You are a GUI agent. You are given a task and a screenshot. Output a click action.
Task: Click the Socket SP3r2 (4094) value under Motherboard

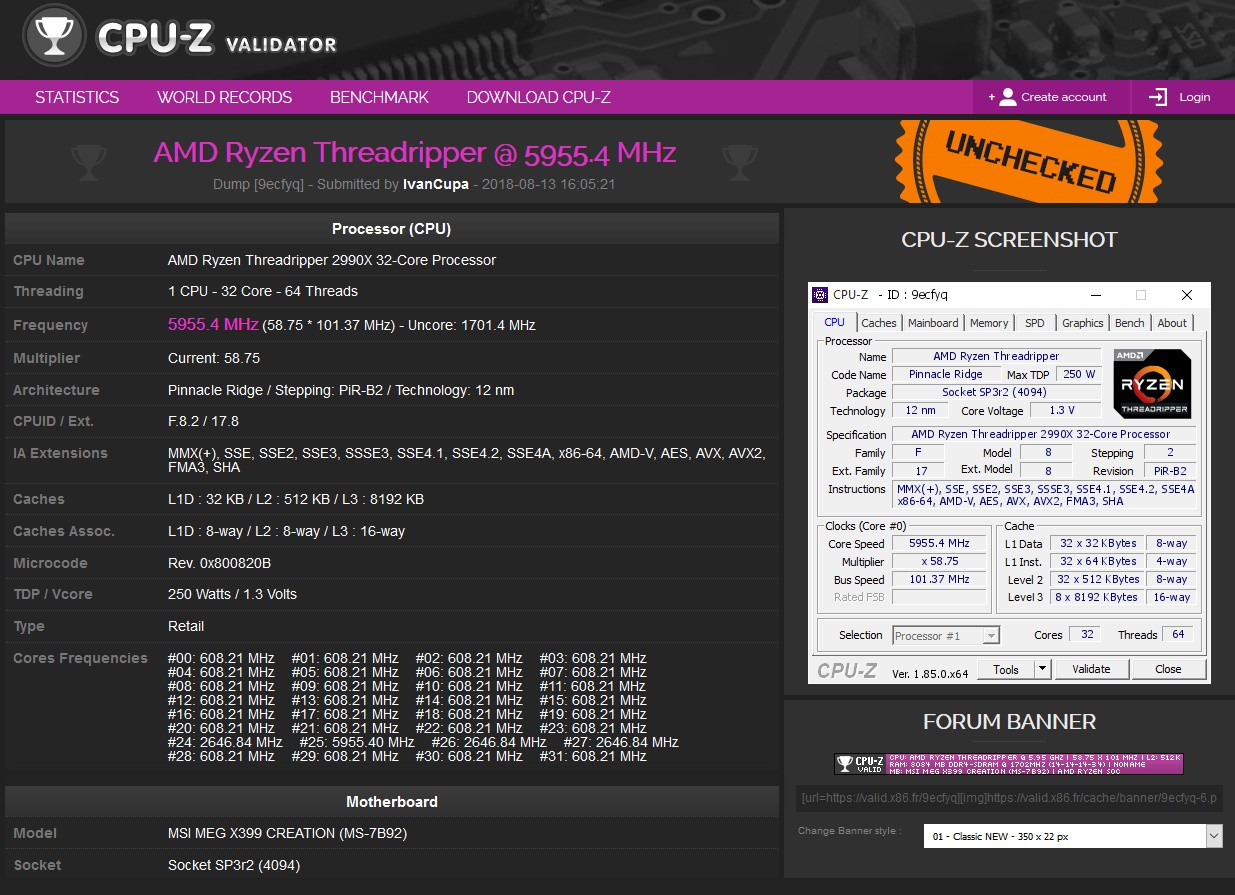[234, 865]
